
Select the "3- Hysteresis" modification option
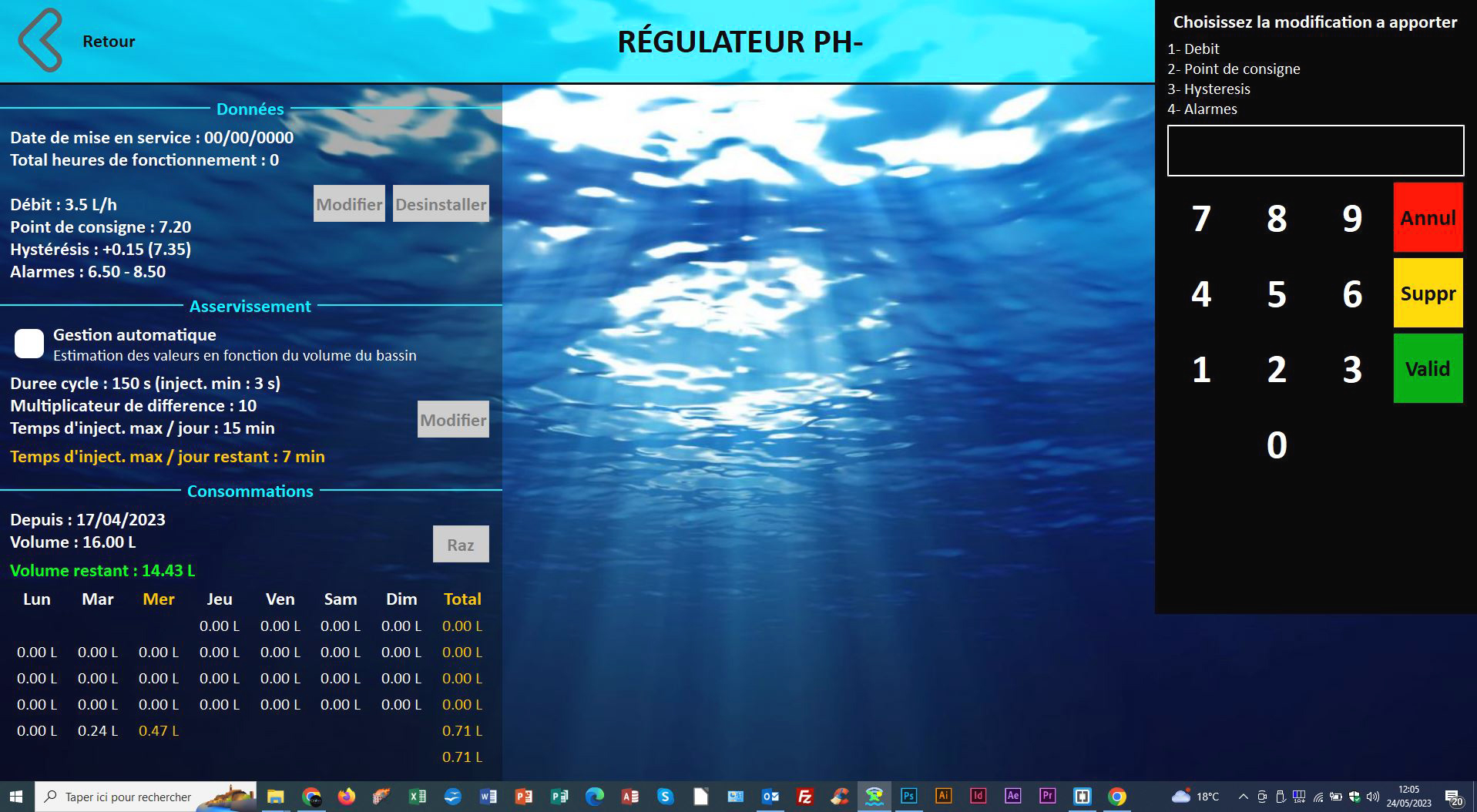(x=1210, y=89)
